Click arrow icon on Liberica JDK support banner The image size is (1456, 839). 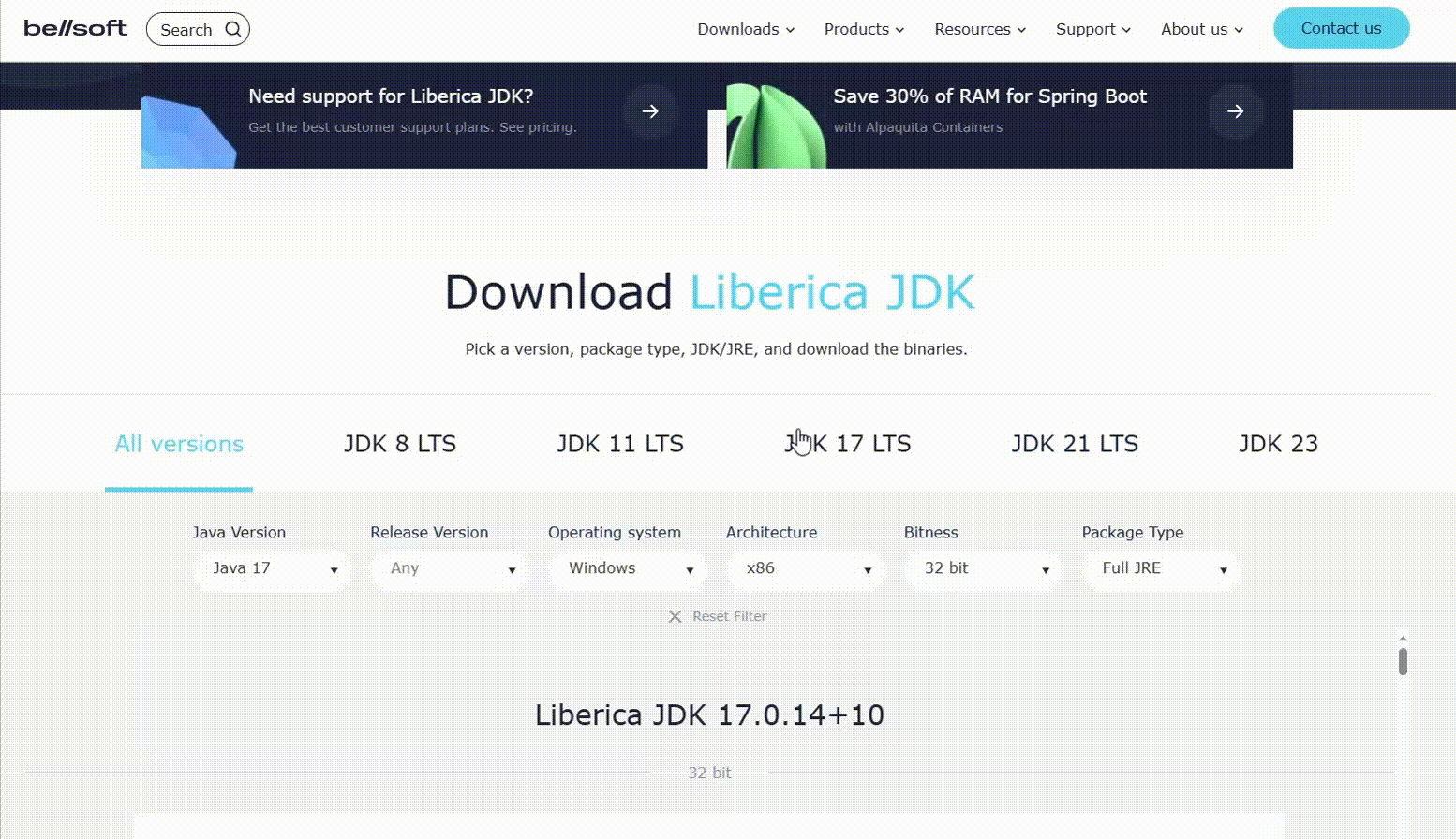[650, 111]
